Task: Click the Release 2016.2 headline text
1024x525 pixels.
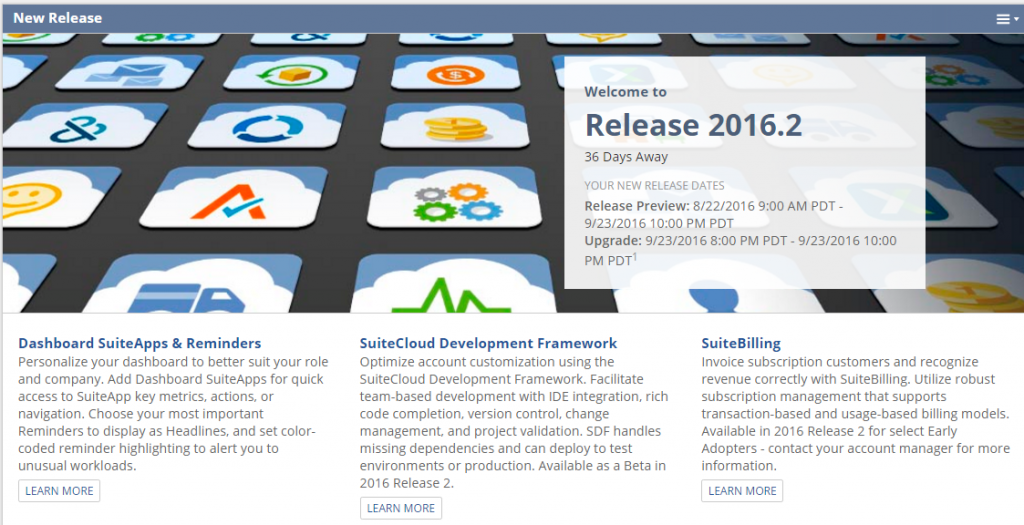Action: coord(694,125)
